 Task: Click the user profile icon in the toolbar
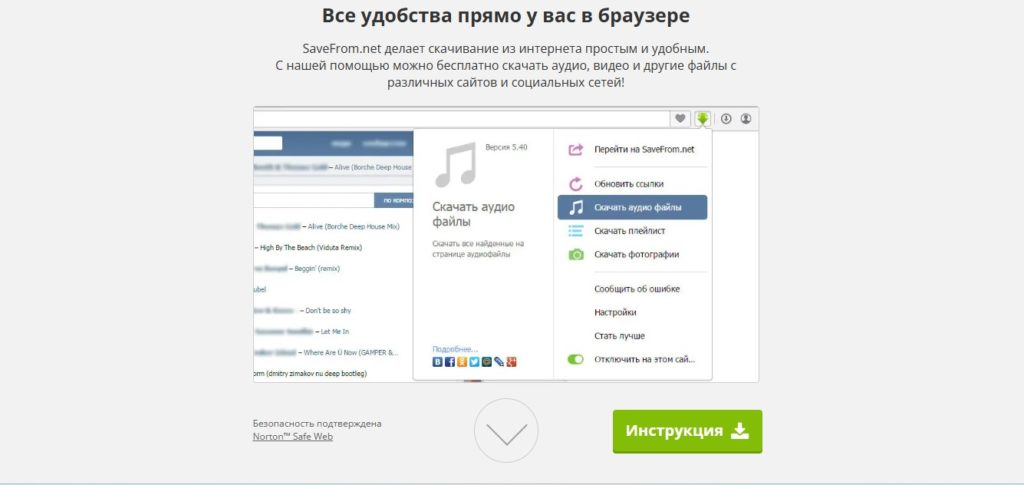[746, 119]
